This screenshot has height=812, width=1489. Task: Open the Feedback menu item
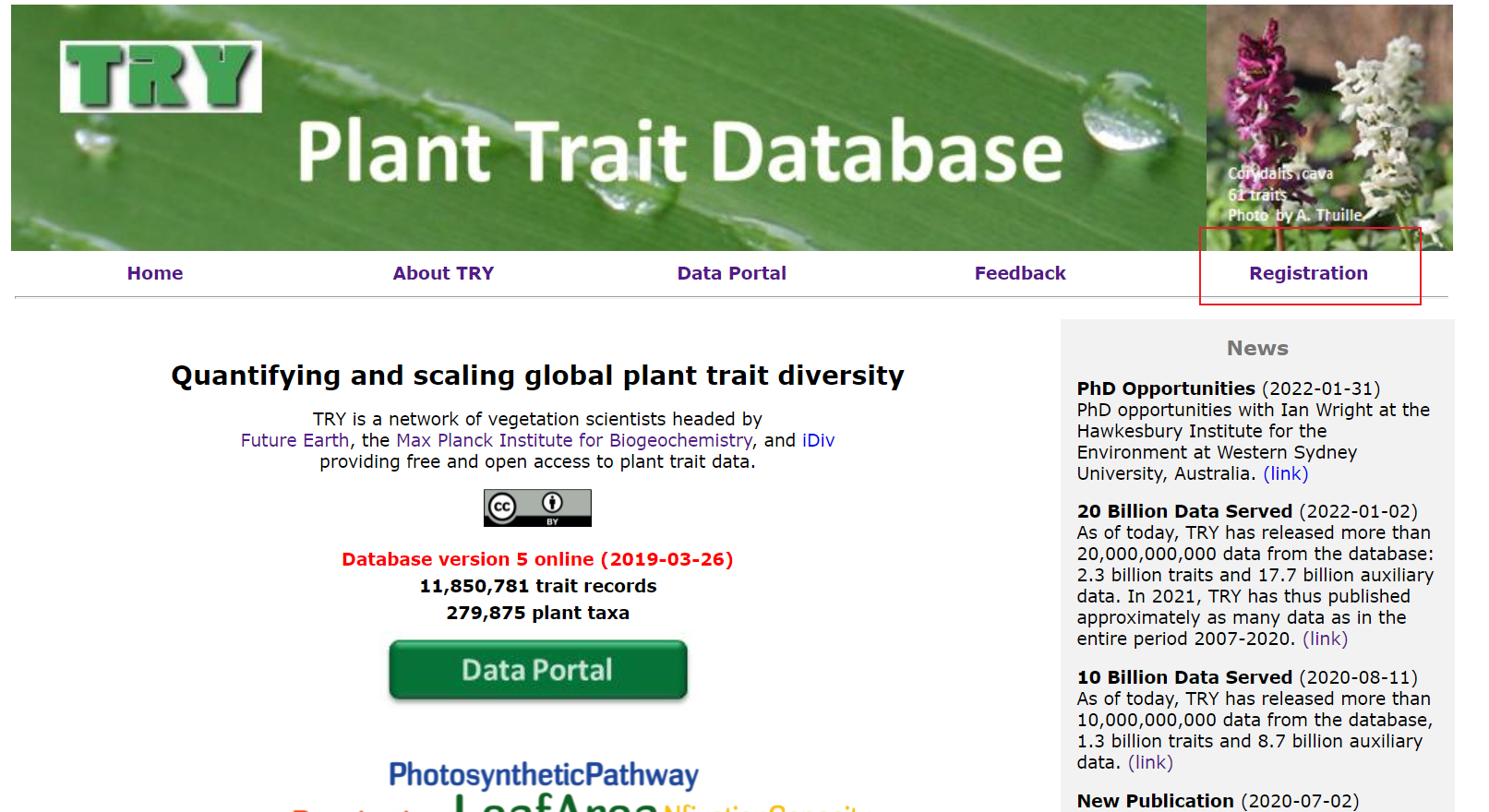1020,273
